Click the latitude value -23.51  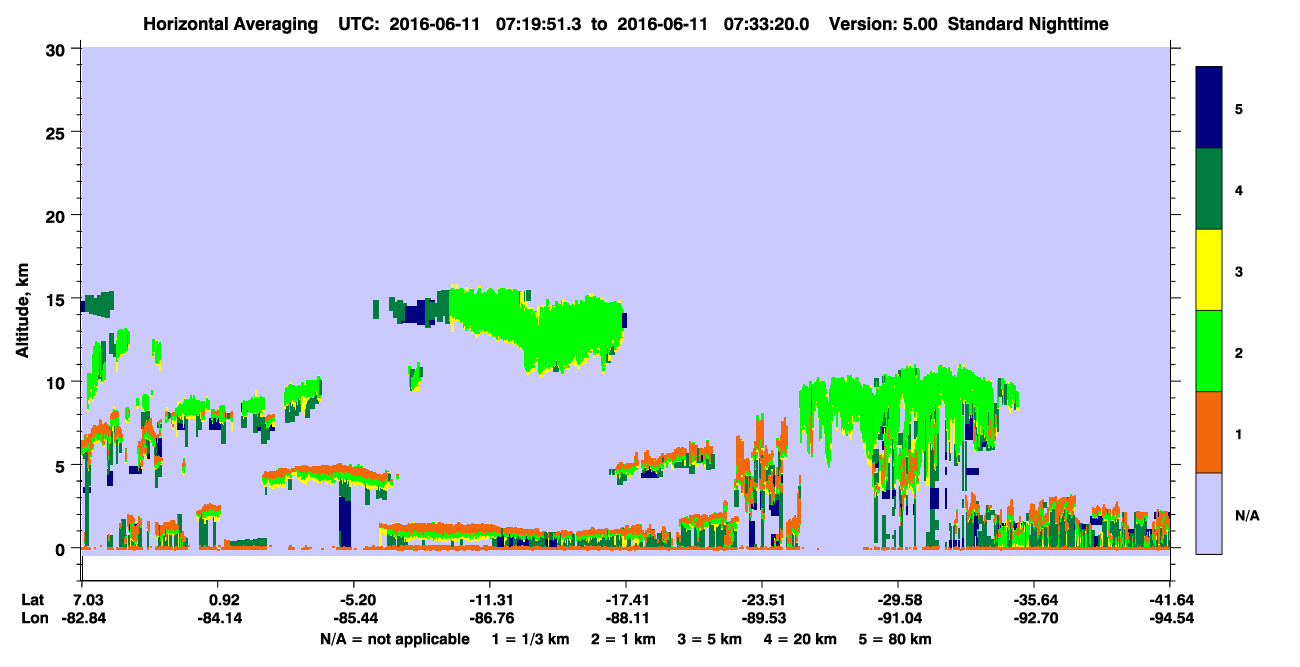click(761, 600)
